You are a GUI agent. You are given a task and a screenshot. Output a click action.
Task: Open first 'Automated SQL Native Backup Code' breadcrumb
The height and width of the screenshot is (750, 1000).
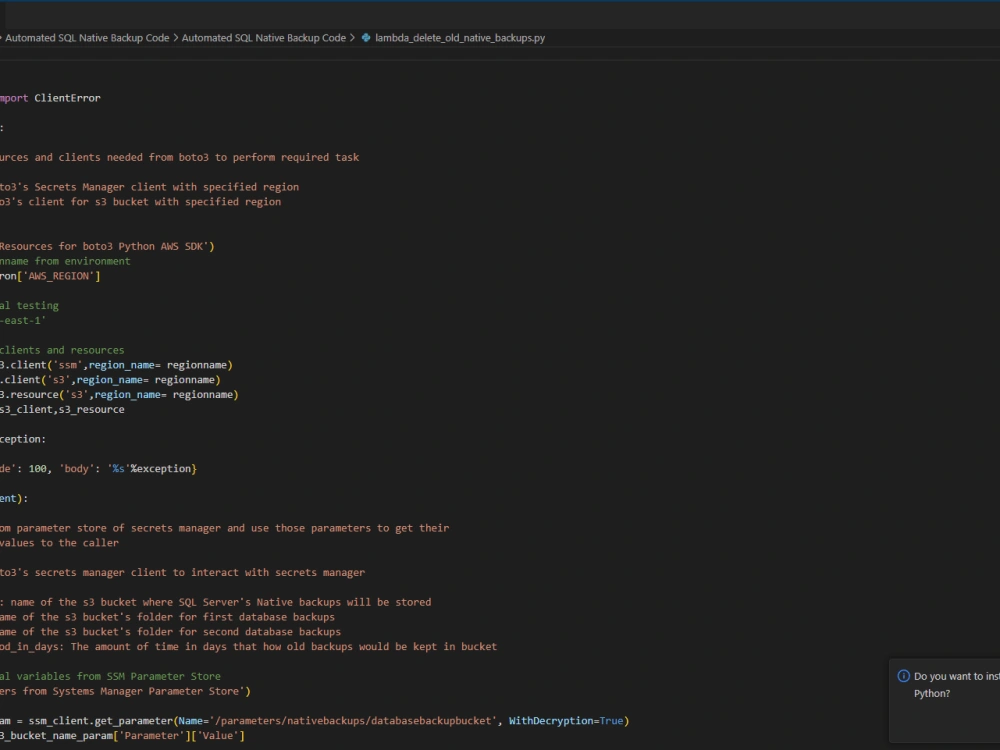(87, 38)
